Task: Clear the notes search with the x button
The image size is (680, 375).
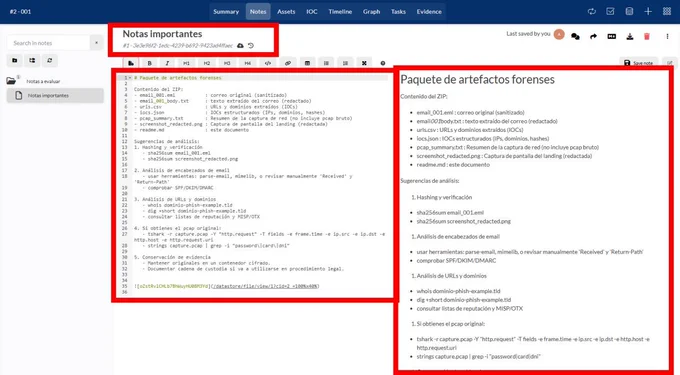Action: click(96, 43)
